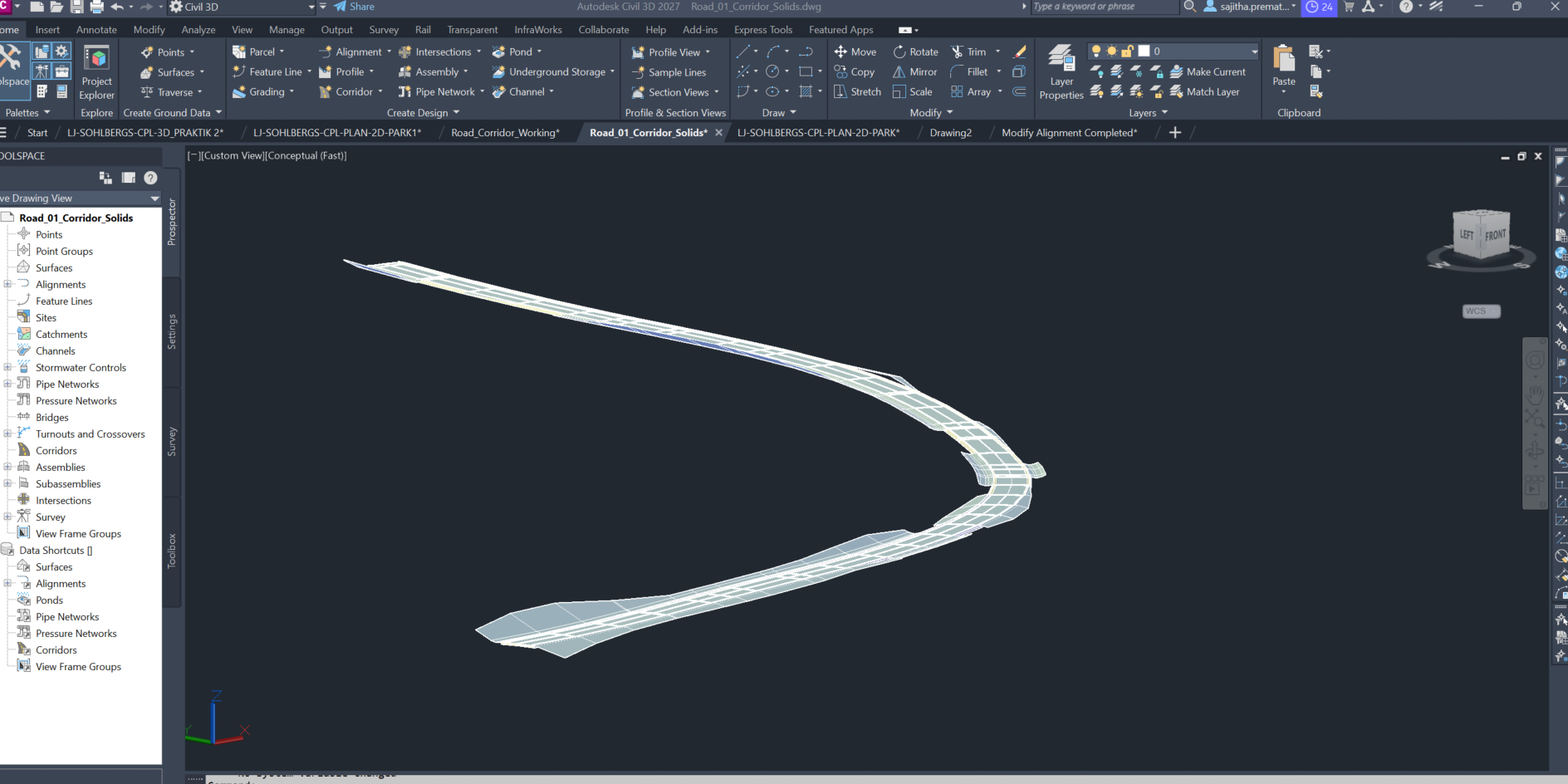Click the Match Layer tool

pos(1204,91)
